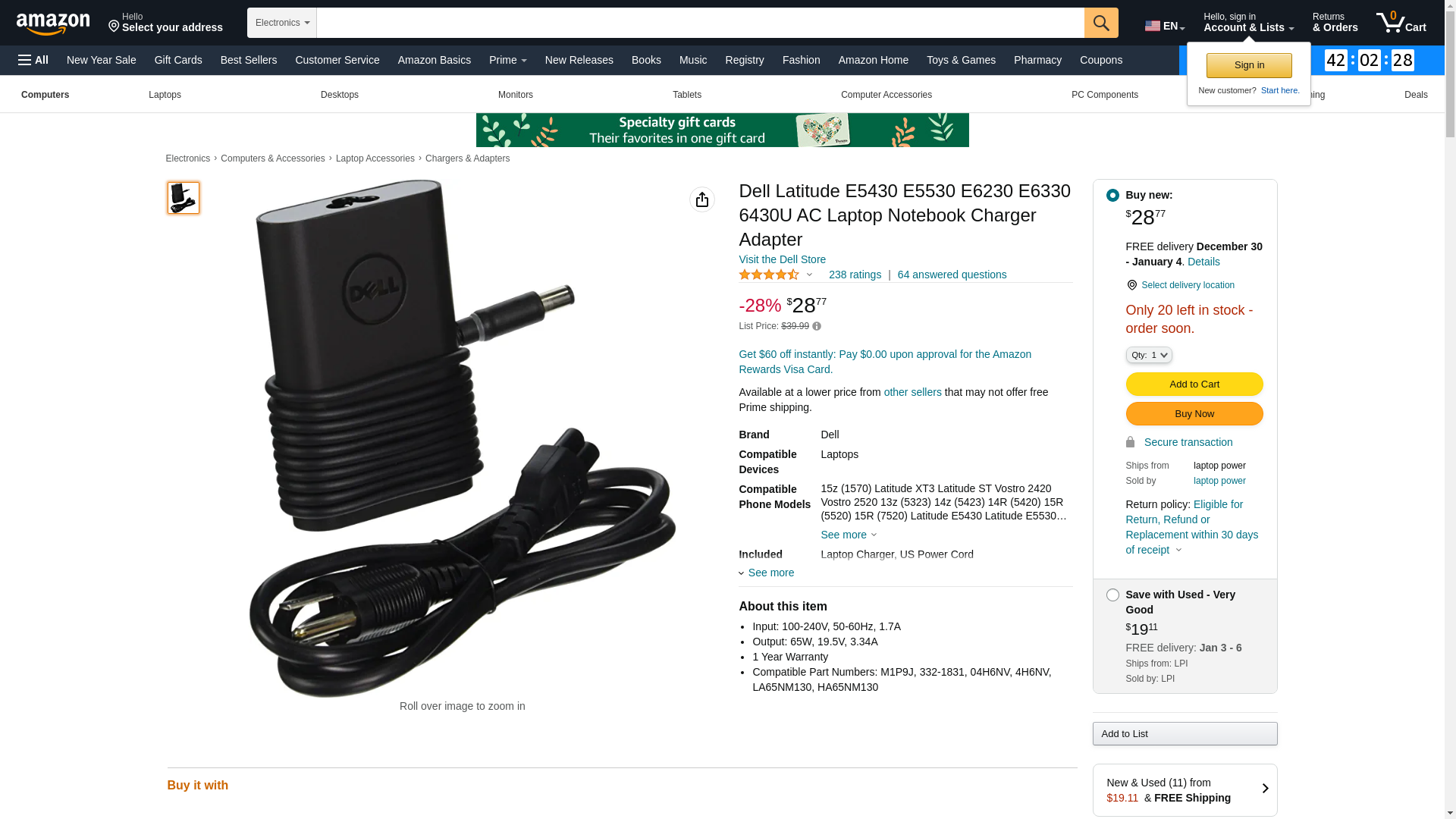Expand See more compatible phone models
Screen dimensions: 1456x819
(x=849, y=535)
